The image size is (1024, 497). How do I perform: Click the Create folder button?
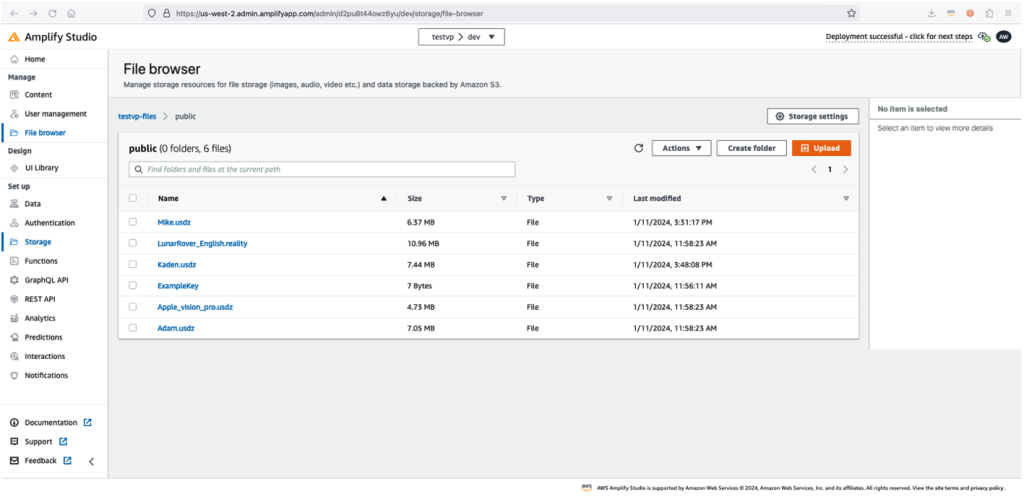(751, 148)
